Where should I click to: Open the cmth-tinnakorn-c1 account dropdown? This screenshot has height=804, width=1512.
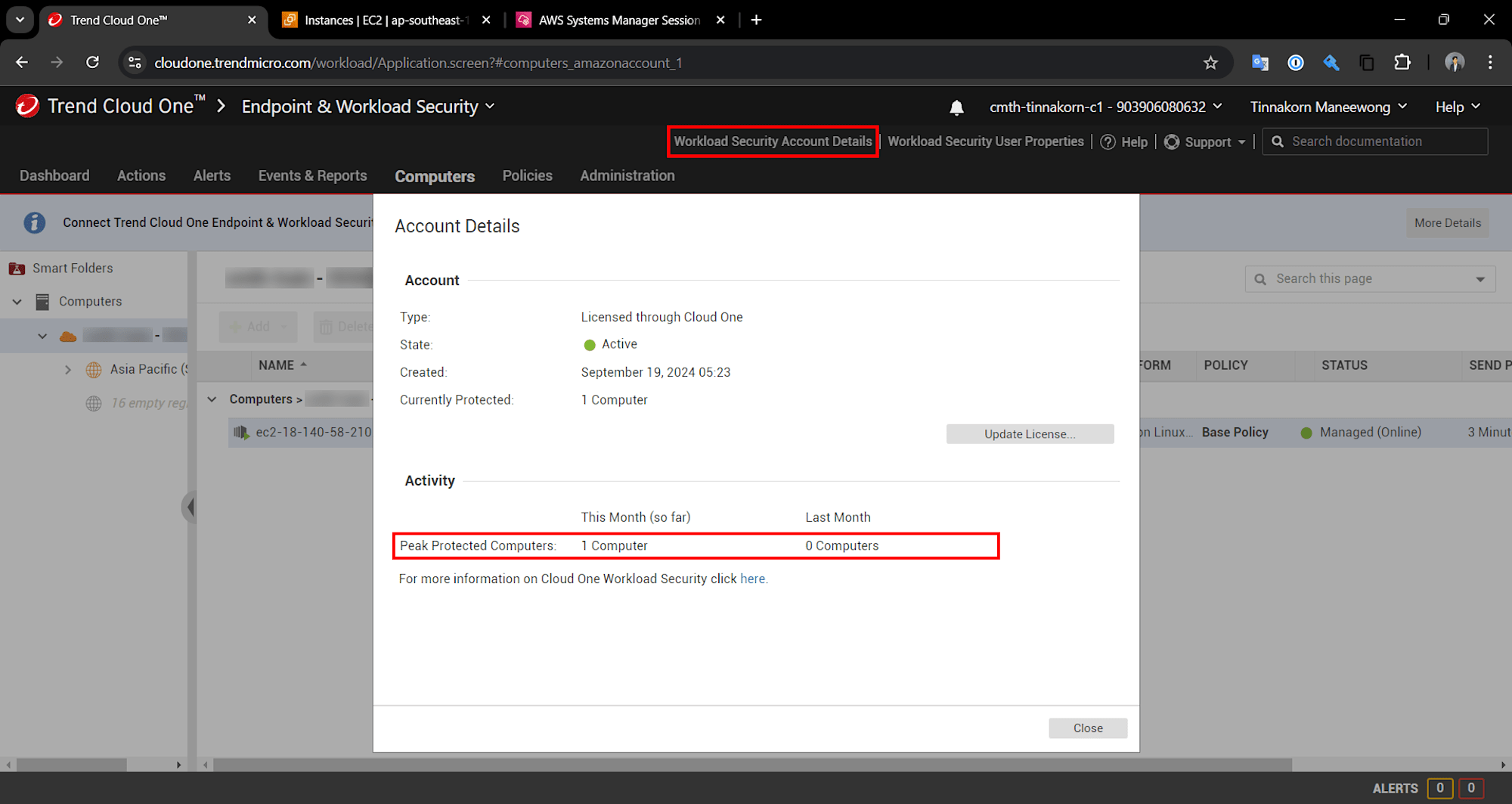point(1105,107)
